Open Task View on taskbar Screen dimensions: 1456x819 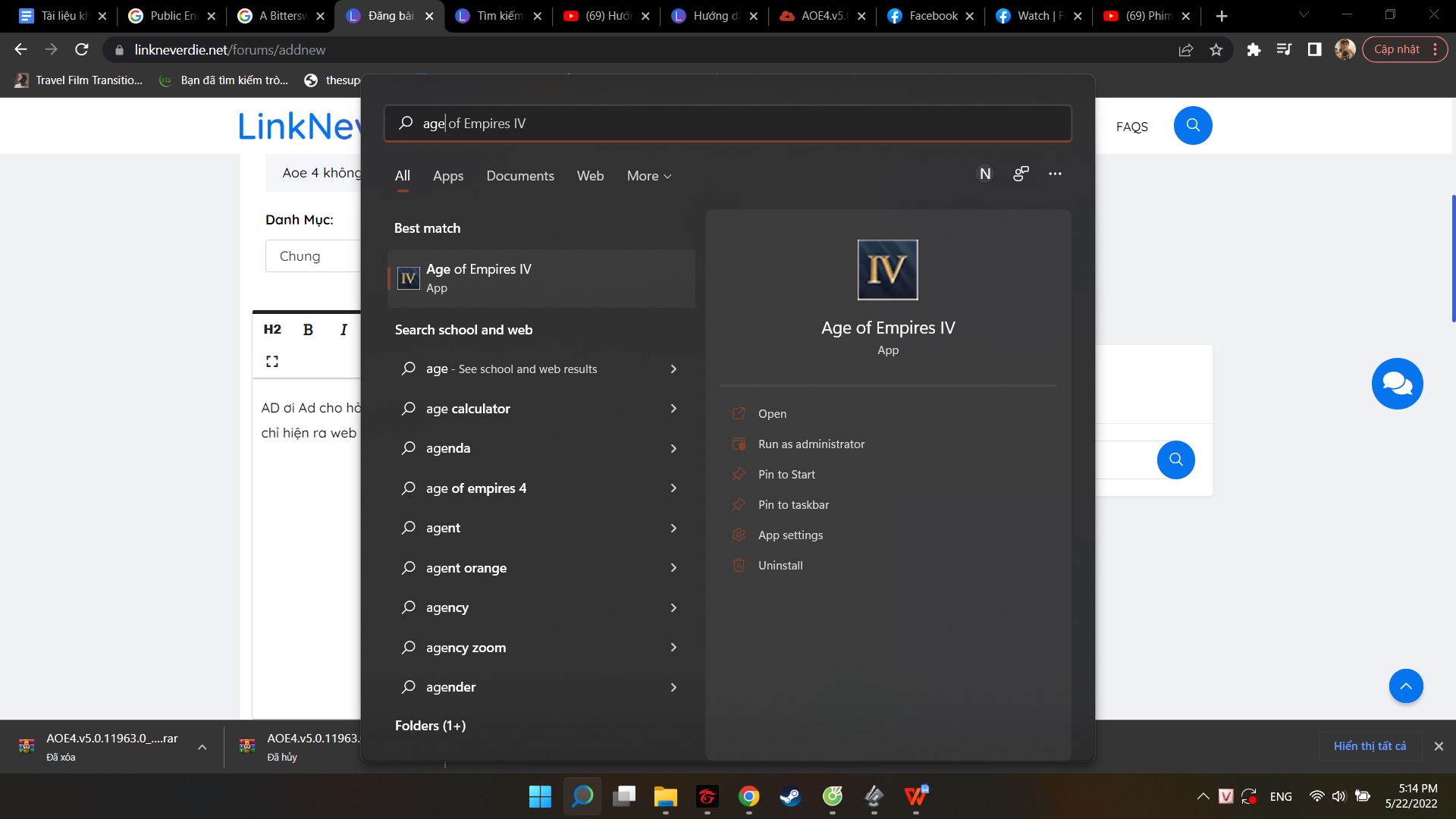[623, 796]
